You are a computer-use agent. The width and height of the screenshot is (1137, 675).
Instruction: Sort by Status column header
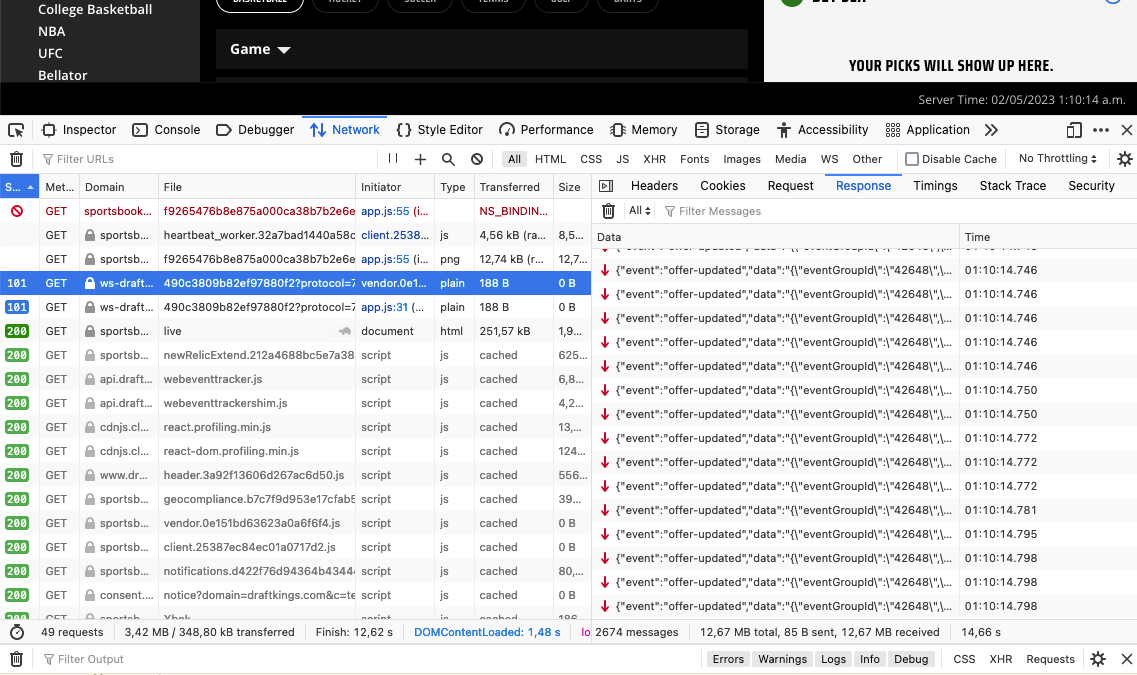pos(20,187)
